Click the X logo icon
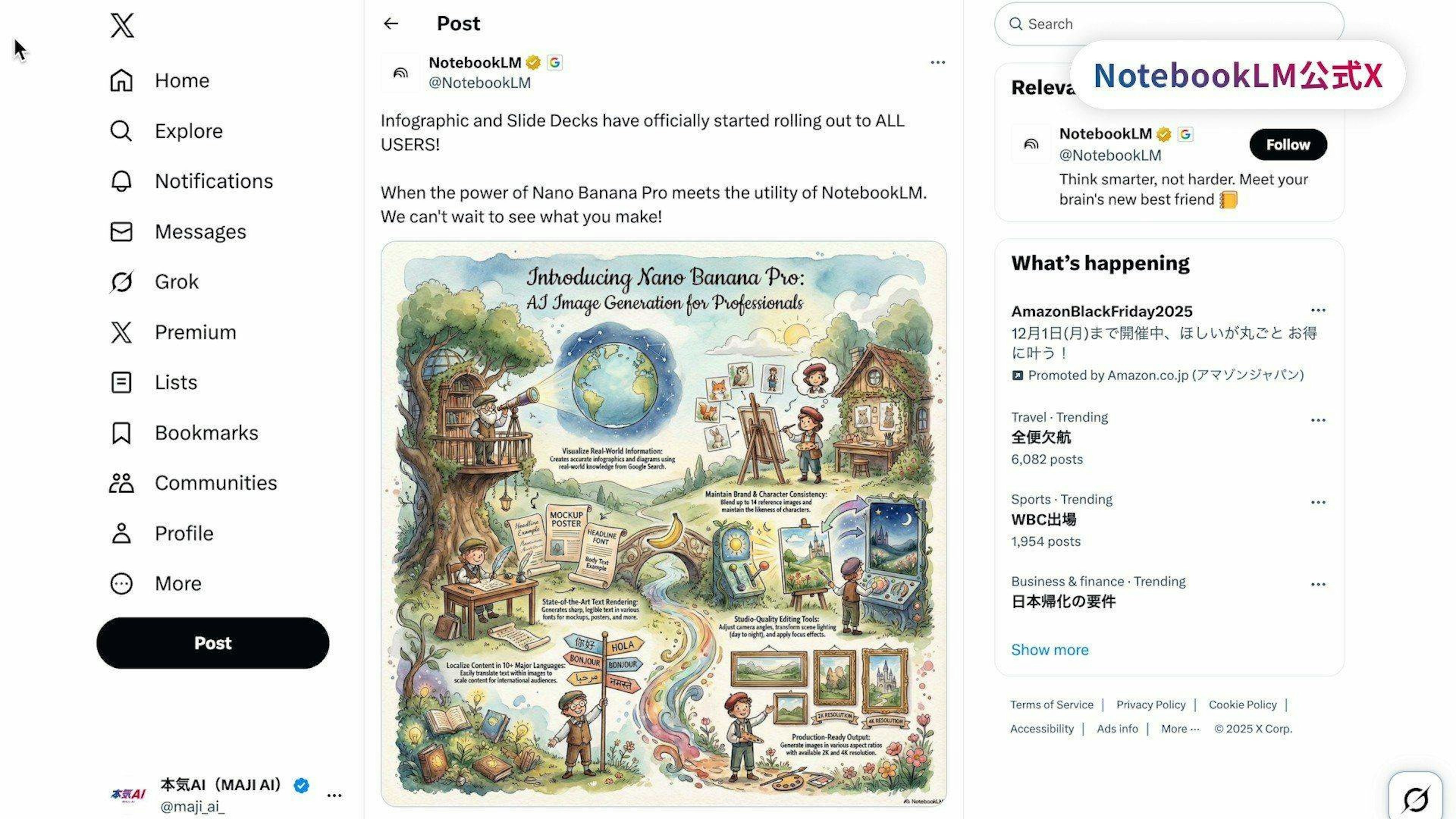This screenshot has width=1456, height=819. tap(122, 25)
